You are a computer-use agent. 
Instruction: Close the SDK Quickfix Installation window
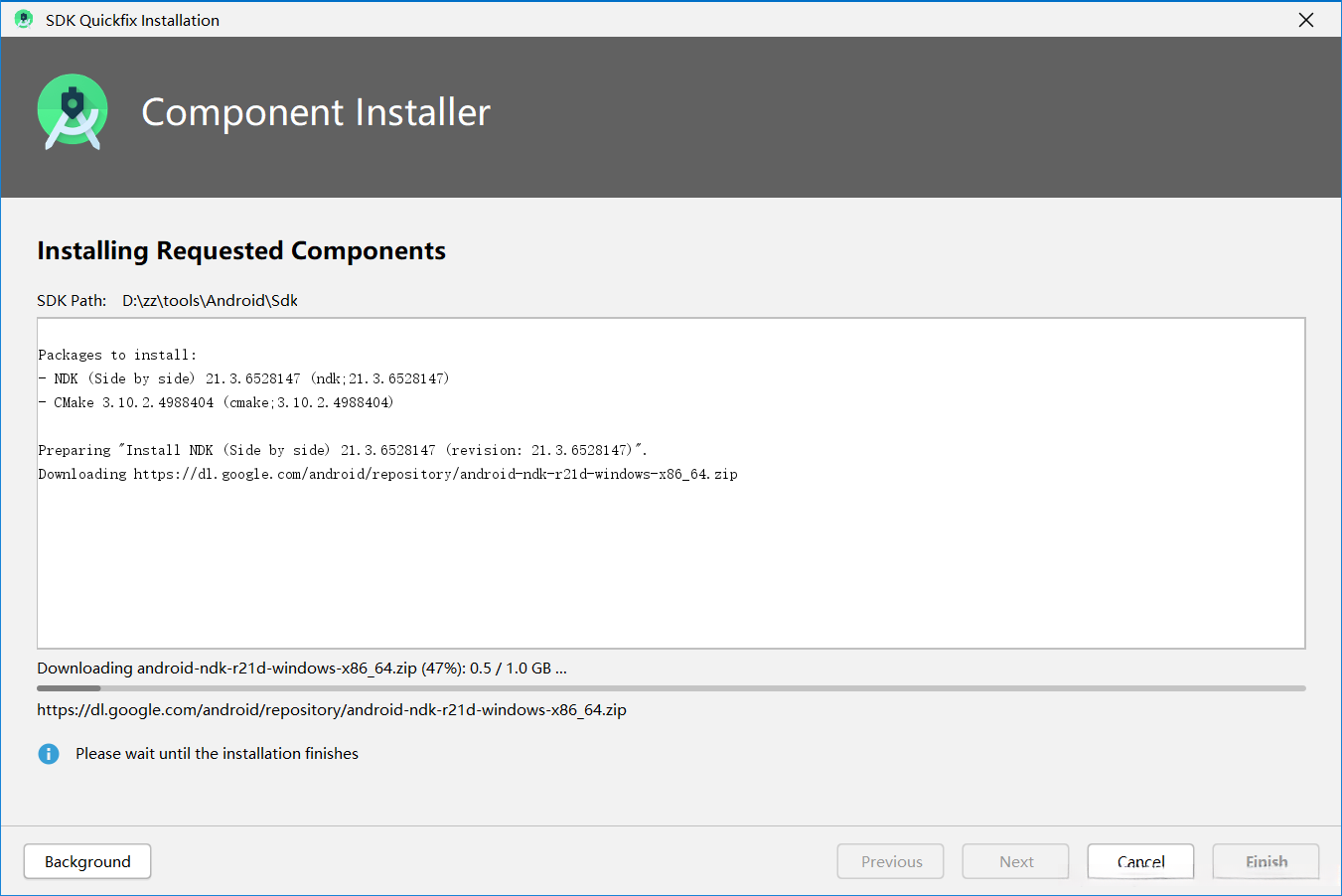pos(1306,20)
